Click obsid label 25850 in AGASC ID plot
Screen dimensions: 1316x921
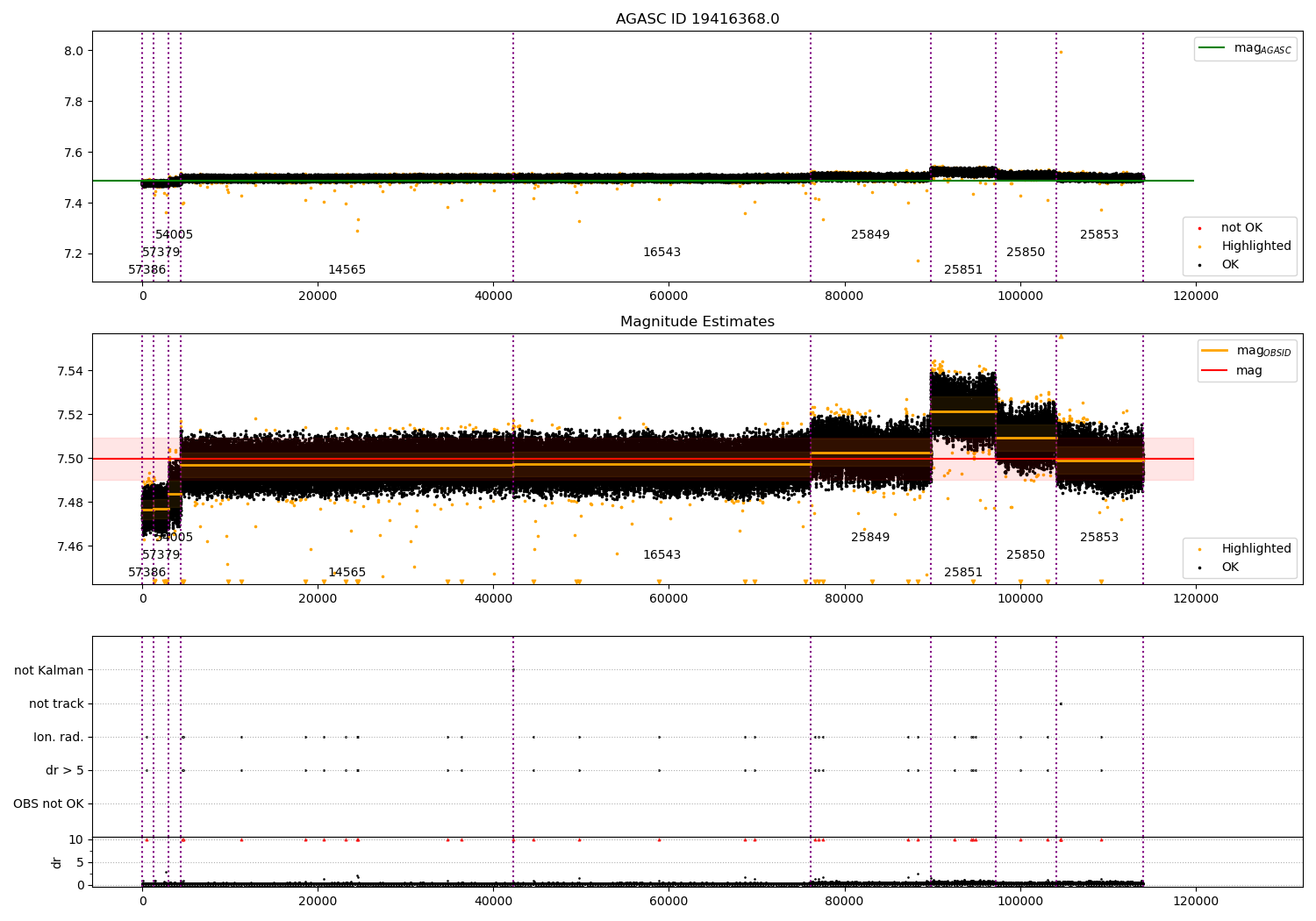(1026, 253)
